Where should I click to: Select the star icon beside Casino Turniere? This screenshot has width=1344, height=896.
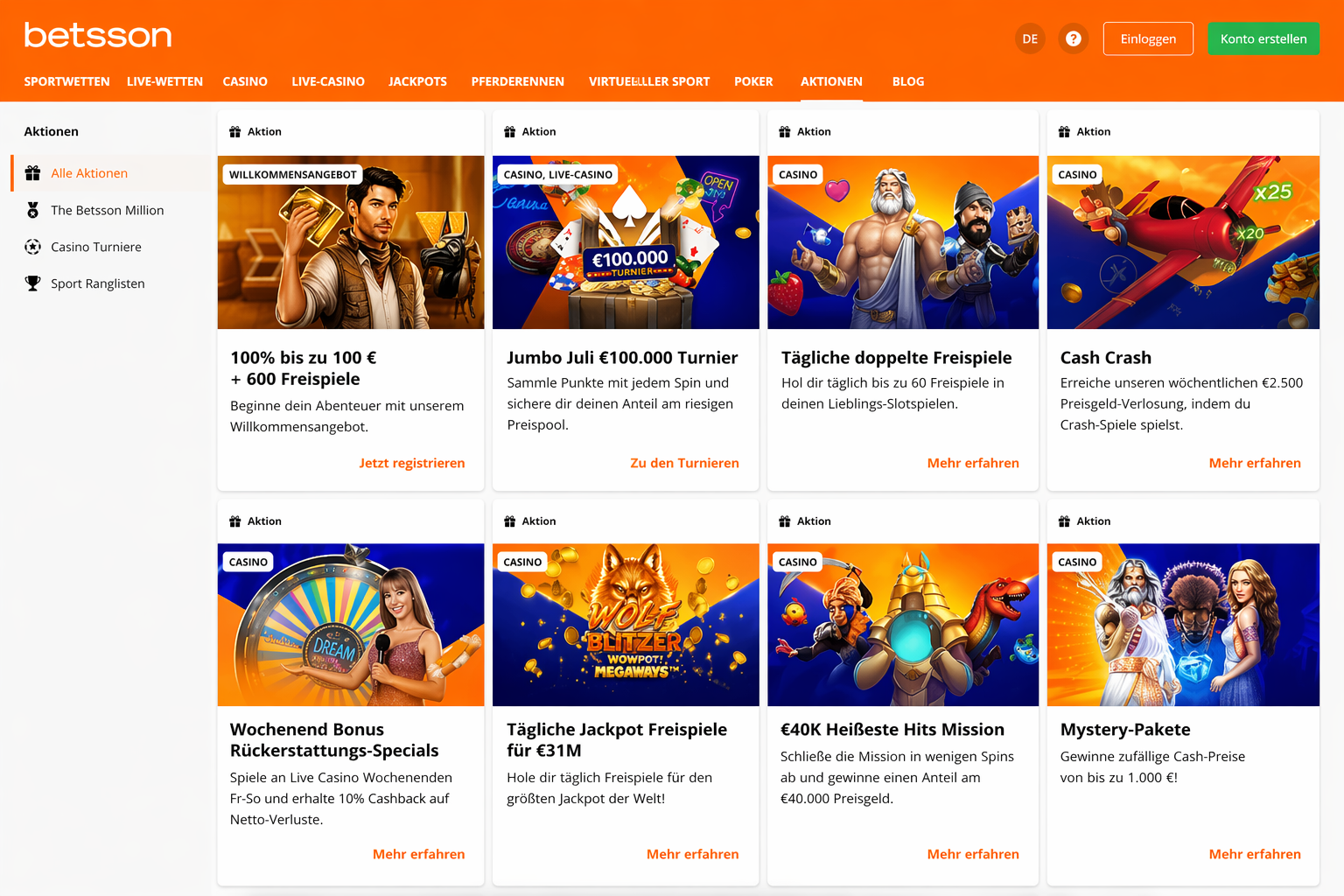pos(33,247)
